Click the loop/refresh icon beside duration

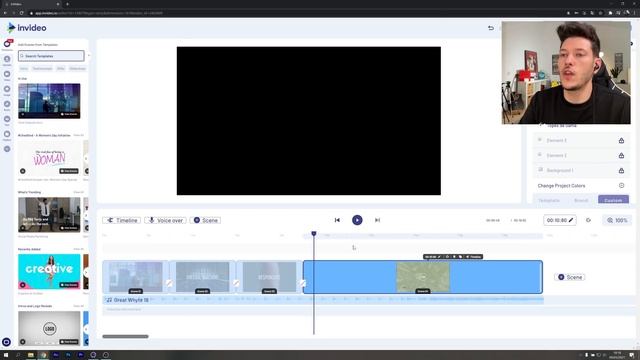[589, 220]
